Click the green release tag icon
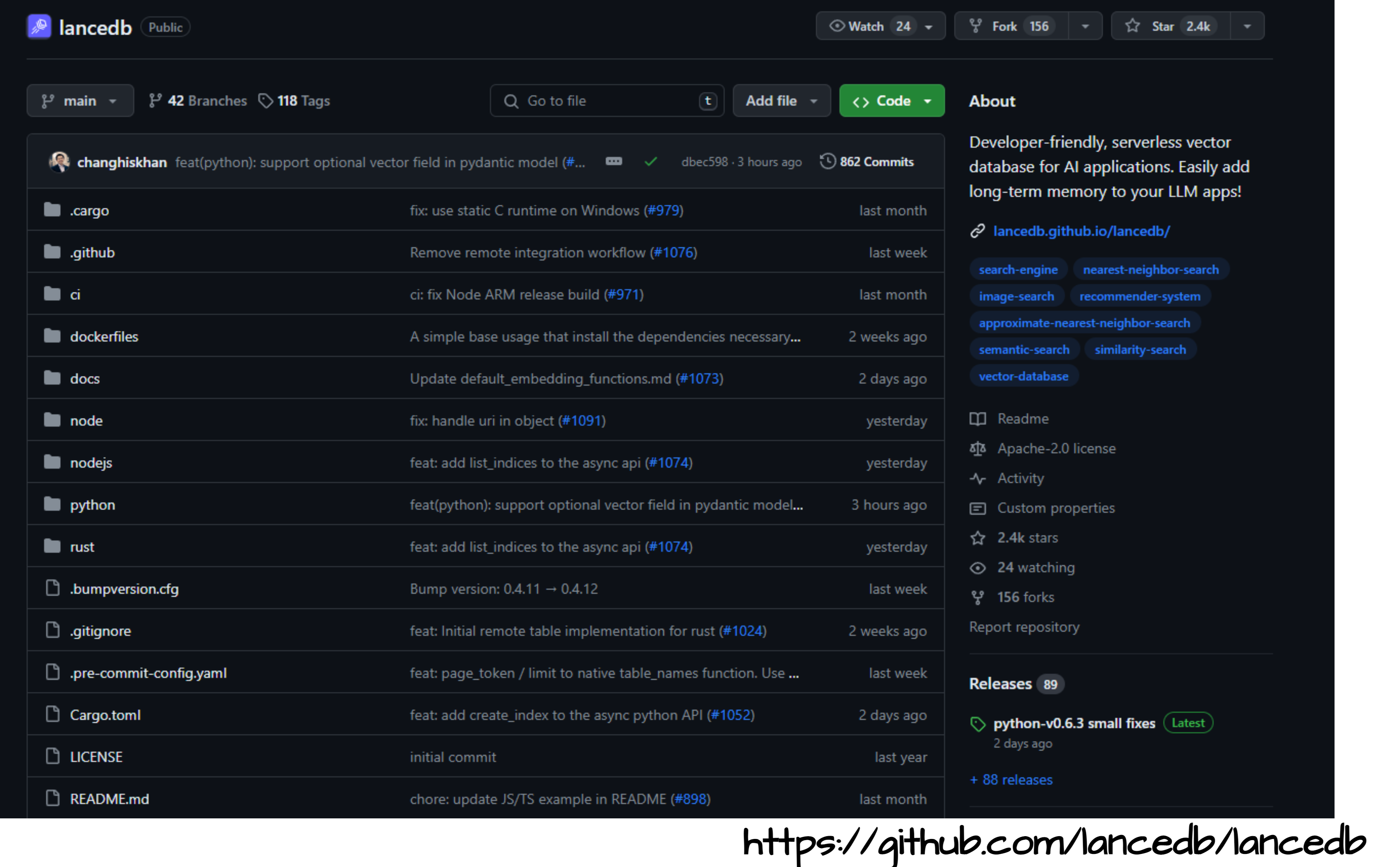 click(978, 723)
